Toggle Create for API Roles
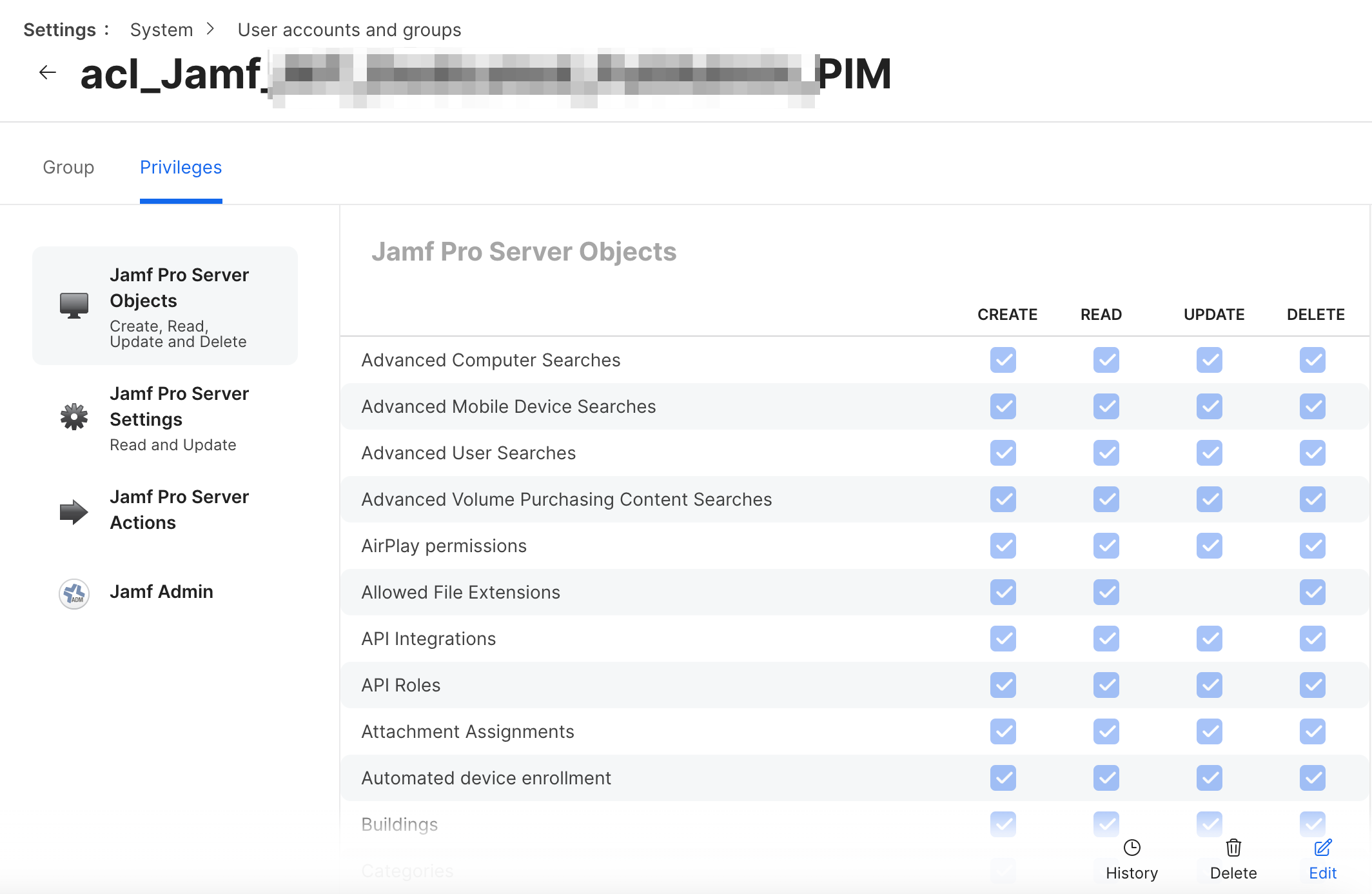 tap(1003, 685)
